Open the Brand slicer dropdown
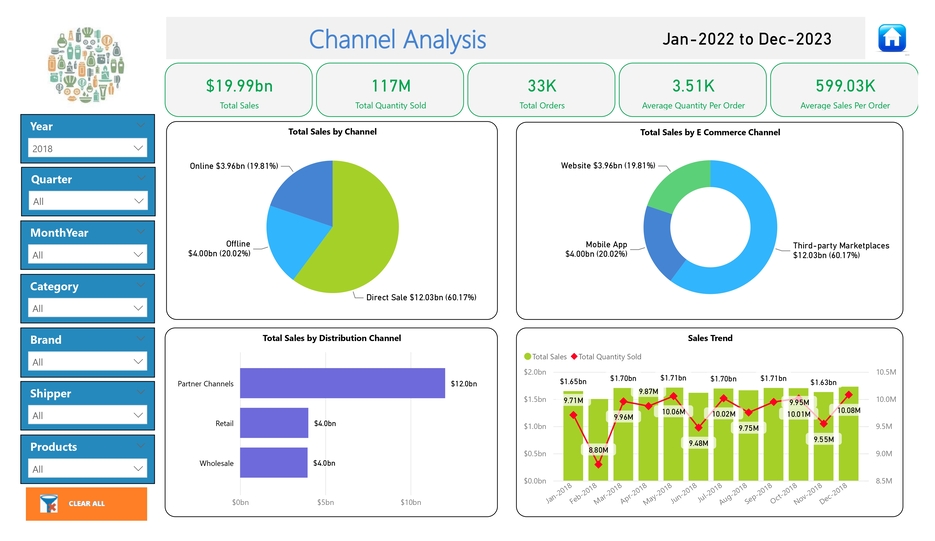This screenshot has height=541, width=935. (x=87, y=362)
